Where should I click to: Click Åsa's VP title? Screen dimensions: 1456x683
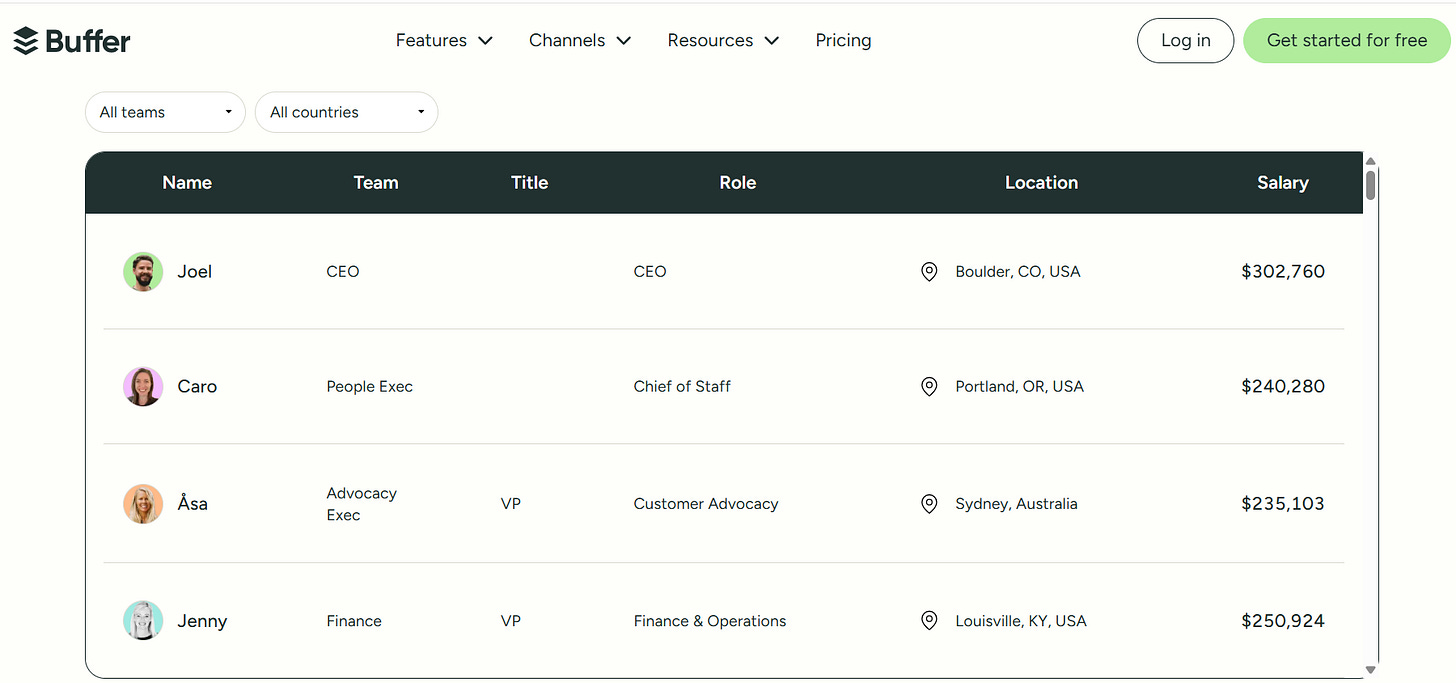point(511,504)
